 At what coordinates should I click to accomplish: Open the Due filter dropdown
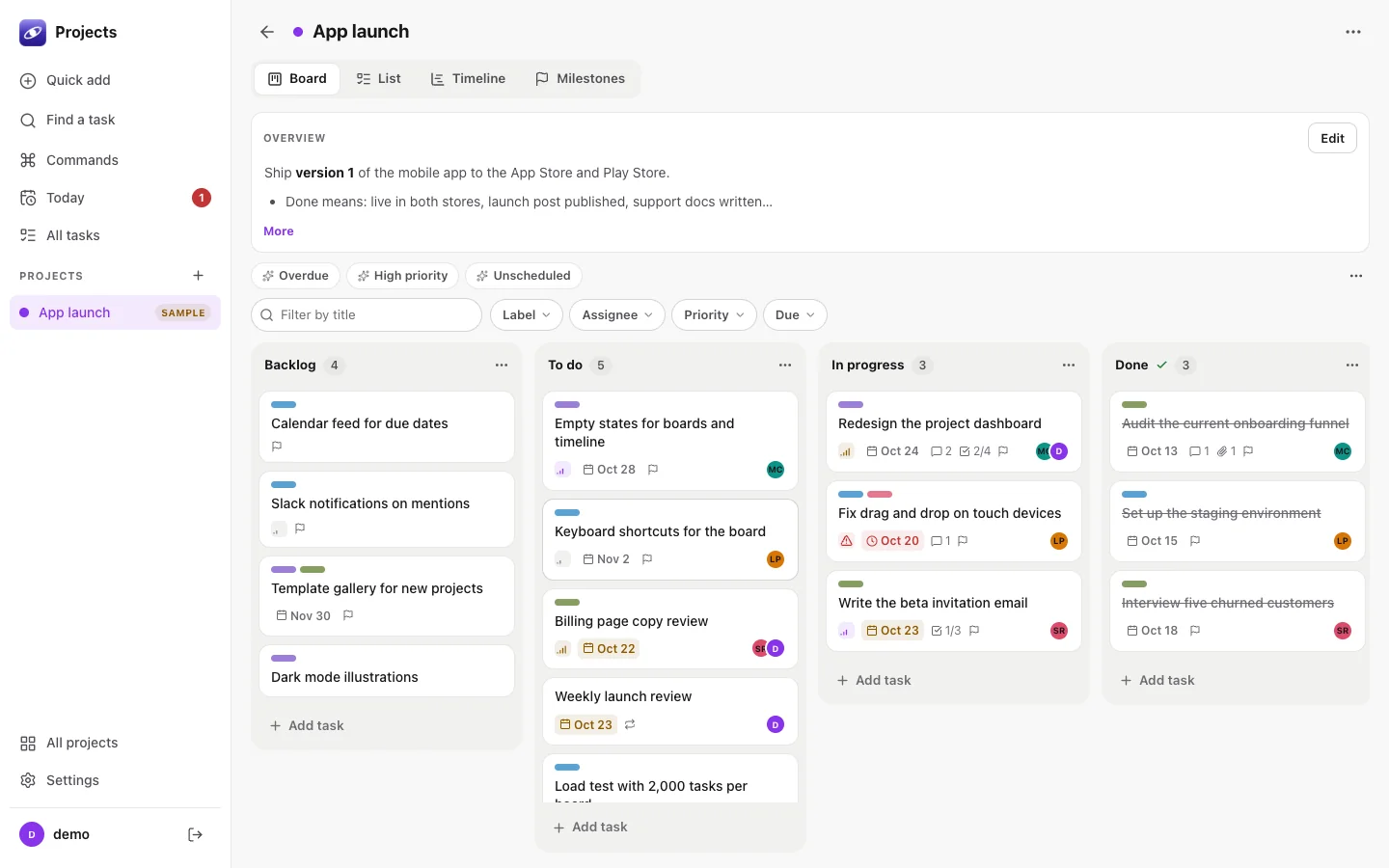795,315
